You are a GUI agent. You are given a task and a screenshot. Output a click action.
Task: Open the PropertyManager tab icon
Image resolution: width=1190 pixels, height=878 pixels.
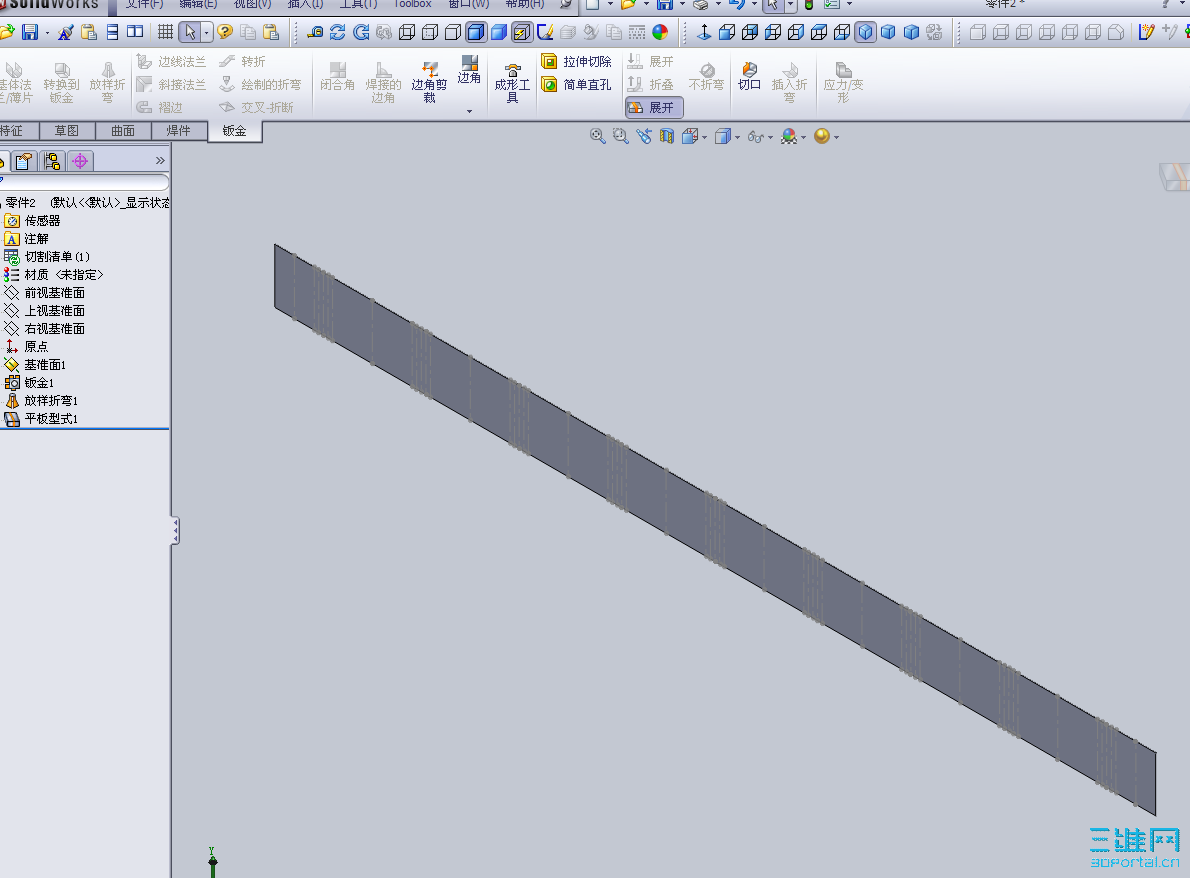coord(24,161)
